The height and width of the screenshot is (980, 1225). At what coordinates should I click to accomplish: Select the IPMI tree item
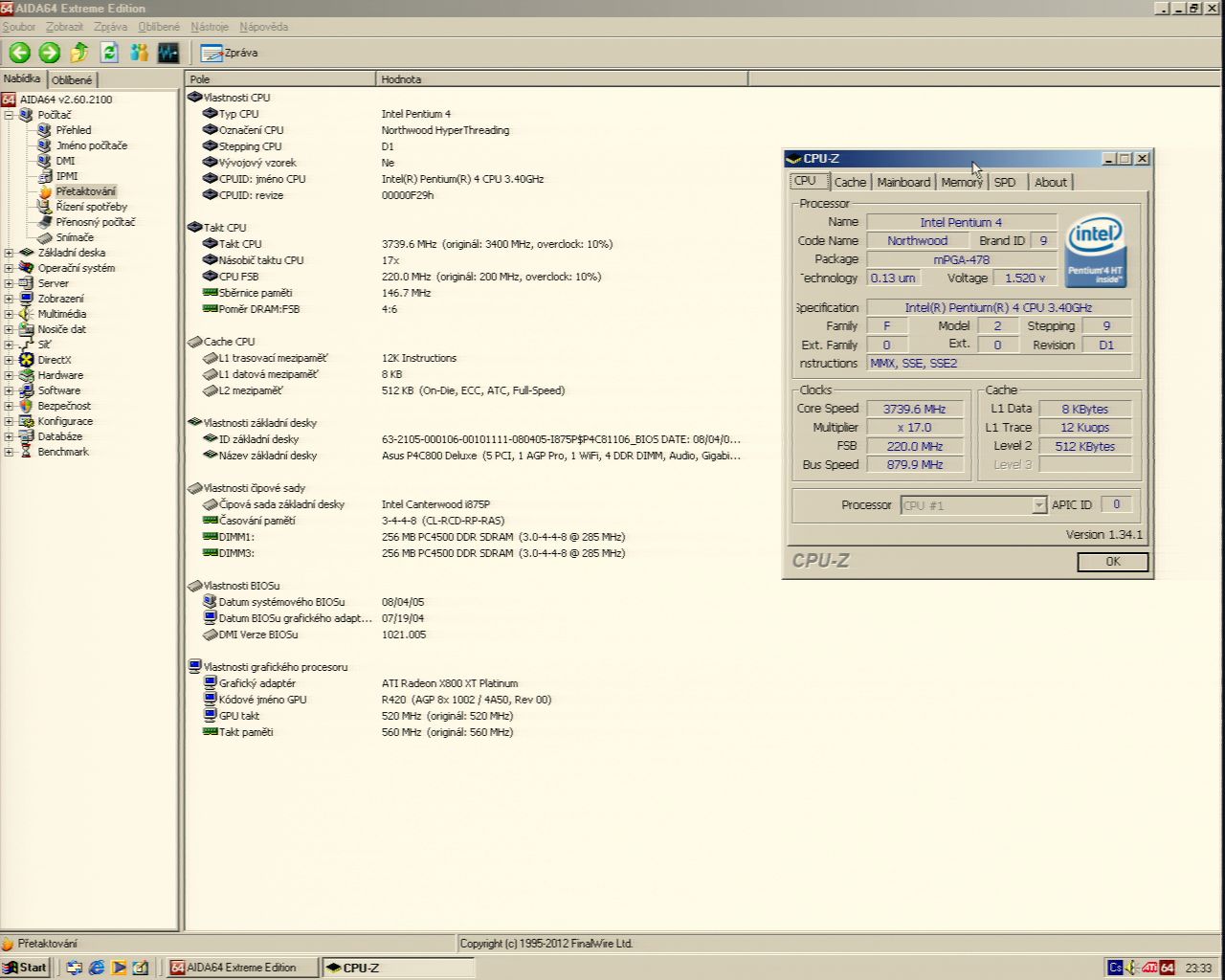click(x=67, y=176)
